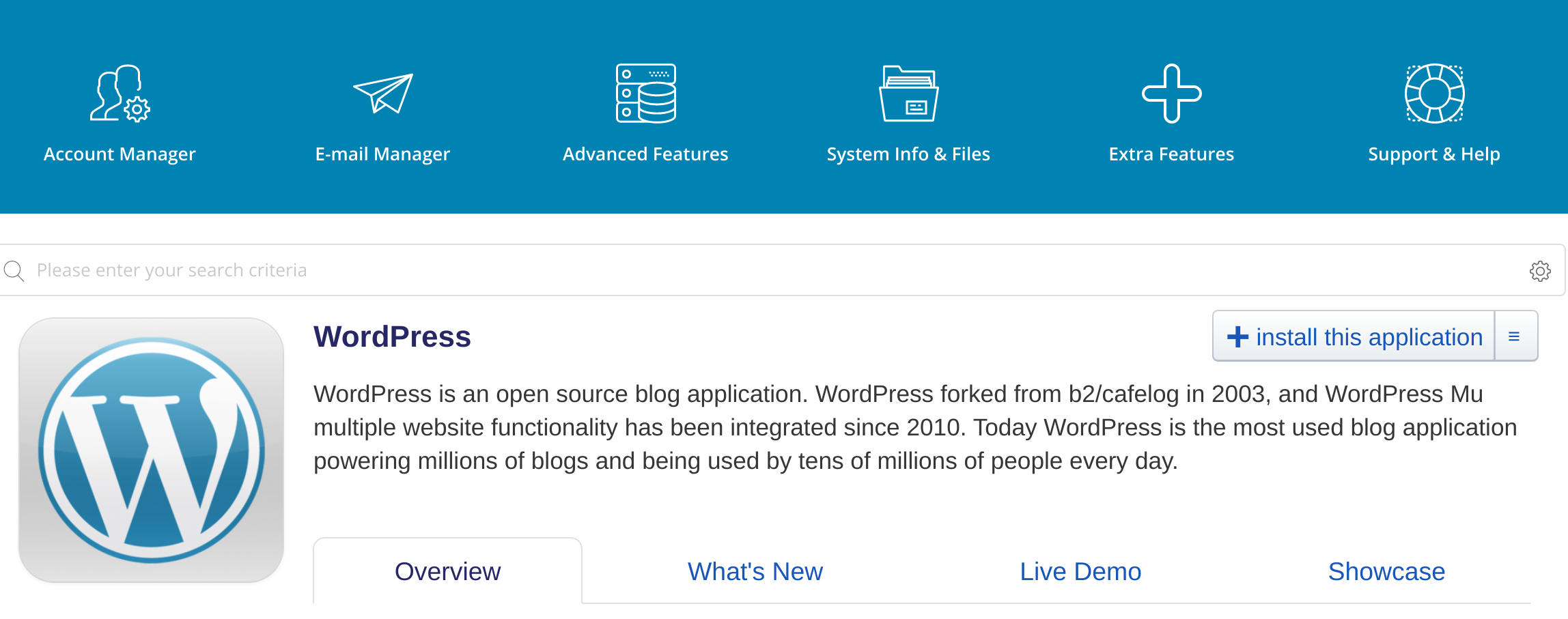
Task: Click the Account Manager text label
Action: coord(120,154)
